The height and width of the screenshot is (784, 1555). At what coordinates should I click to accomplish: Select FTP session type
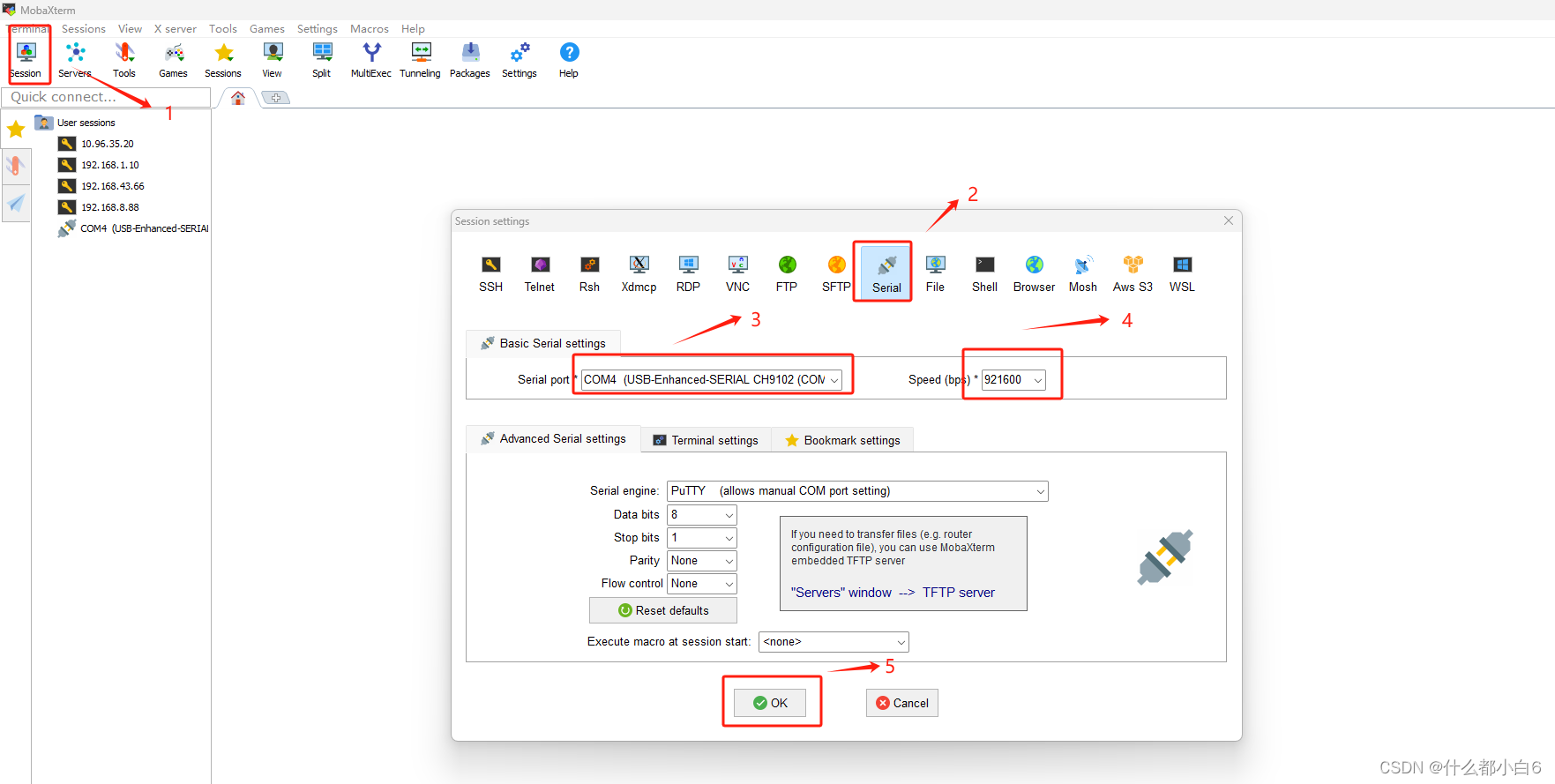787,273
